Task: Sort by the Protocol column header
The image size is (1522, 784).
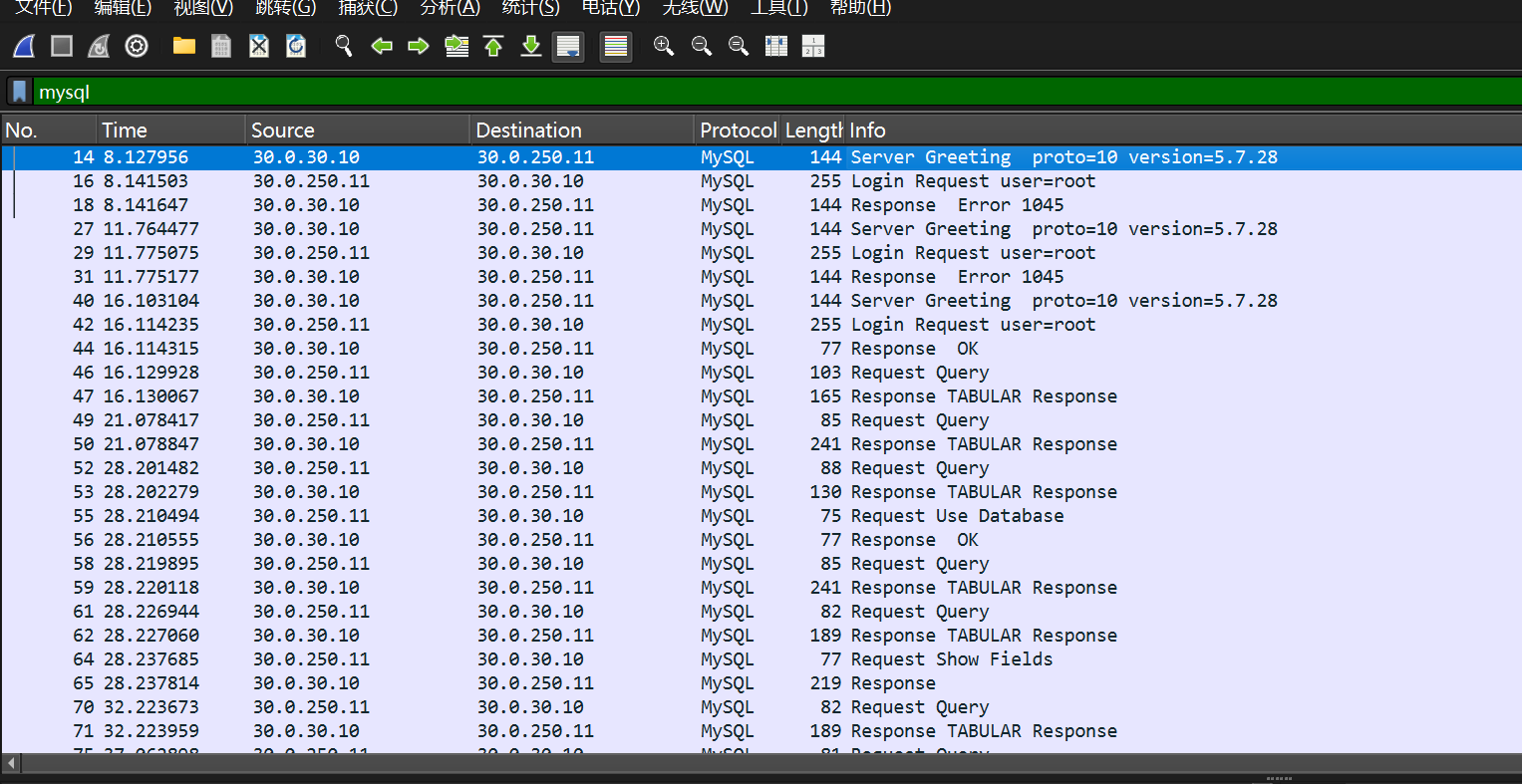Action: click(737, 131)
